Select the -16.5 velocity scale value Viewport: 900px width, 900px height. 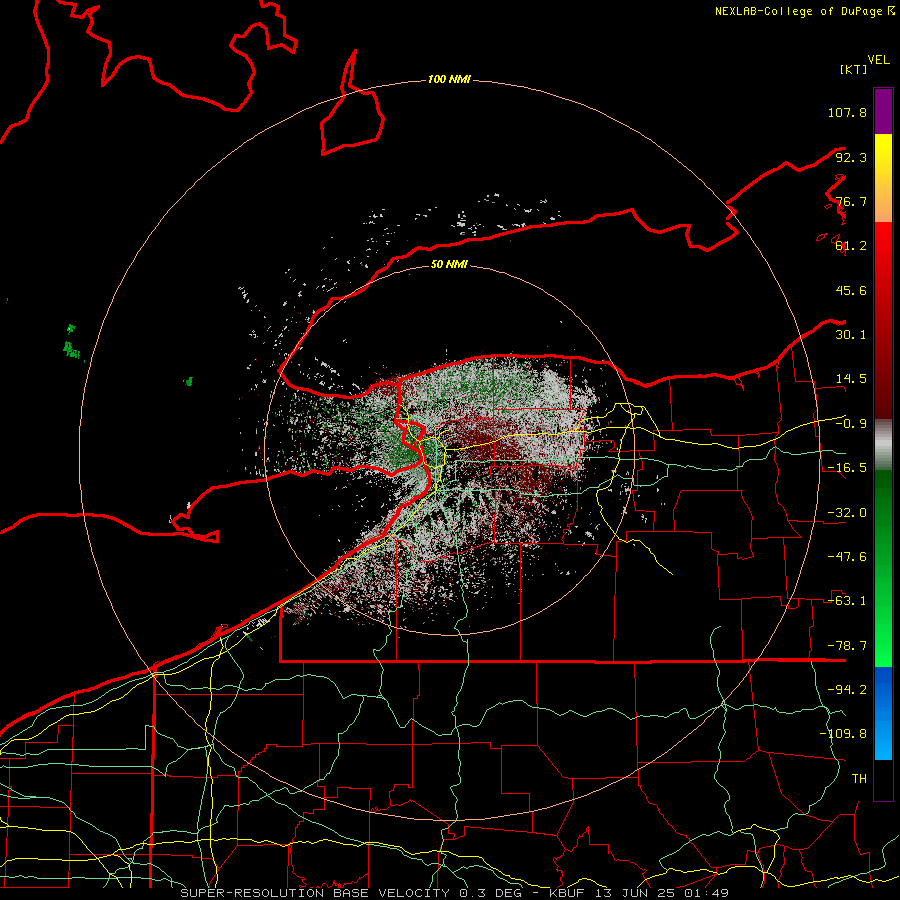[847, 468]
